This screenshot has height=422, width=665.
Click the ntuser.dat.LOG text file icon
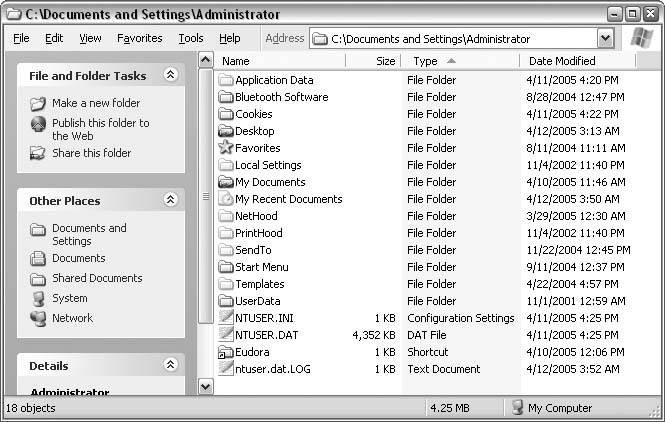click(x=226, y=369)
